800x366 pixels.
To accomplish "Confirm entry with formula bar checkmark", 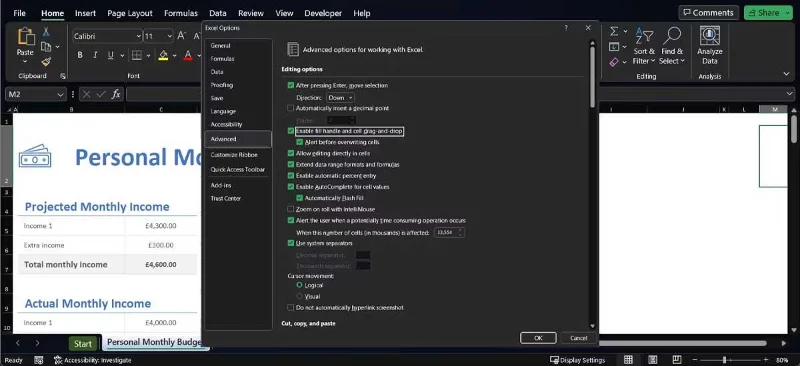I will 101,94.
